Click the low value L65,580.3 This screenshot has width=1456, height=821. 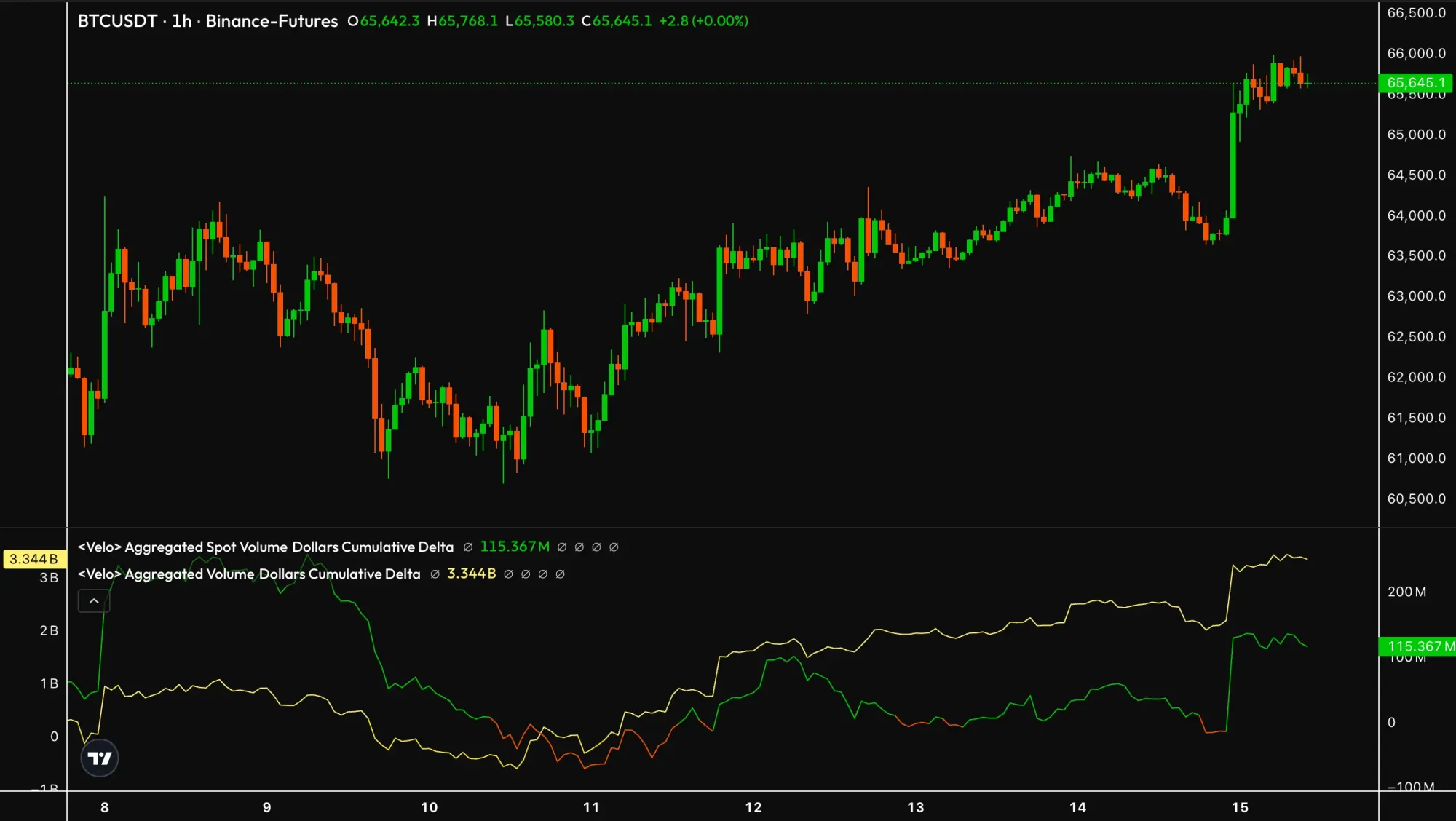coord(539,21)
